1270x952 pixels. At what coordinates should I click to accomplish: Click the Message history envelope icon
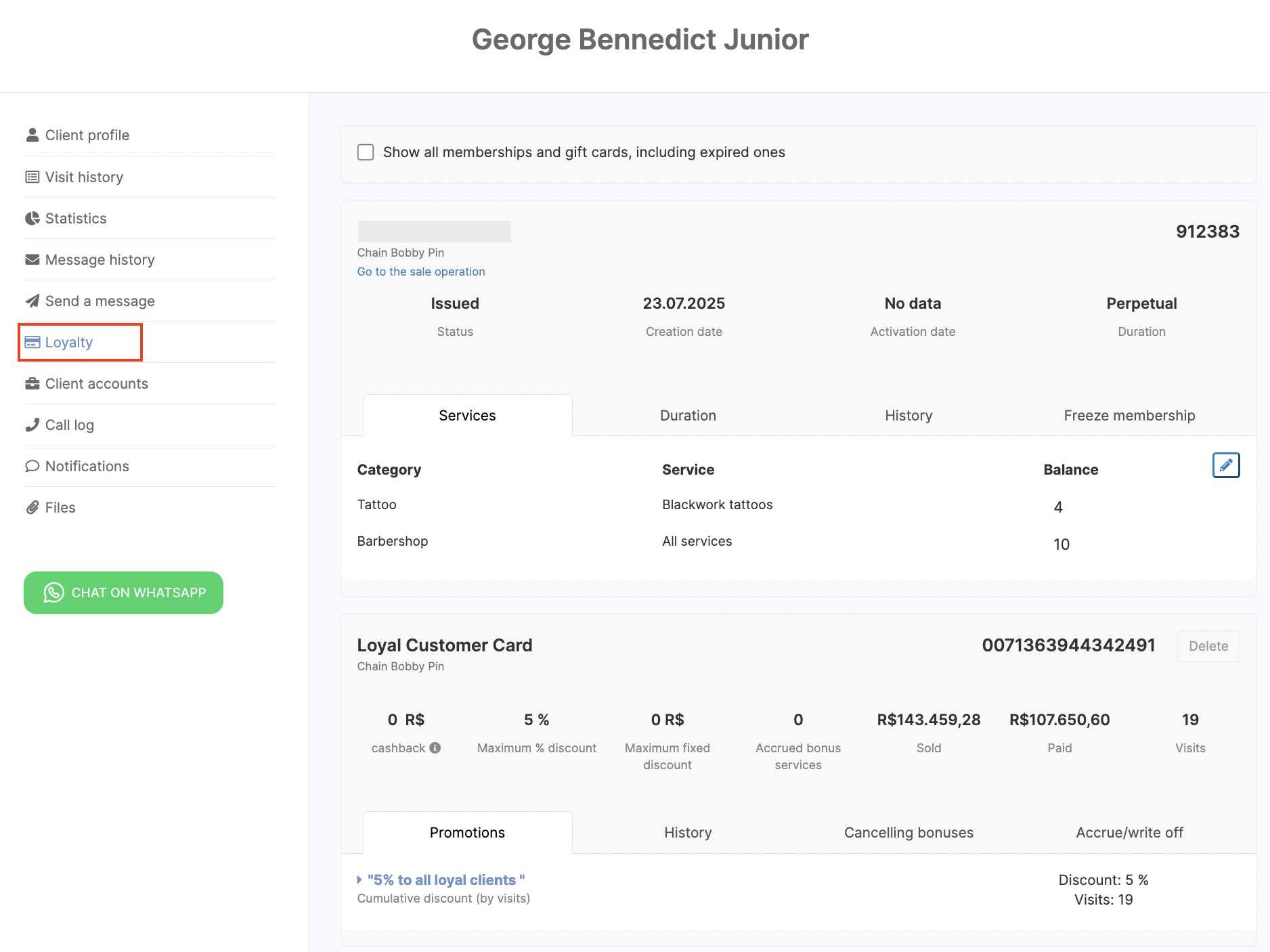(32, 260)
